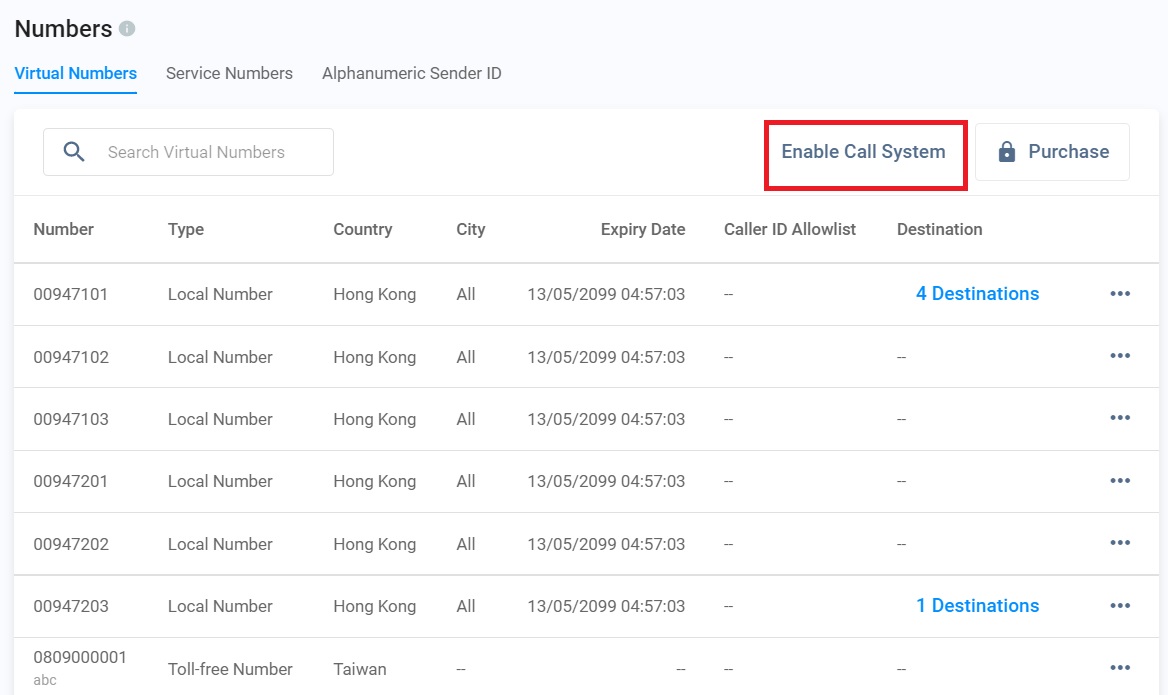Viewport: 1168px width, 695px height.
Task: Open more options for number 00947202
Action: coord(1120,543)
